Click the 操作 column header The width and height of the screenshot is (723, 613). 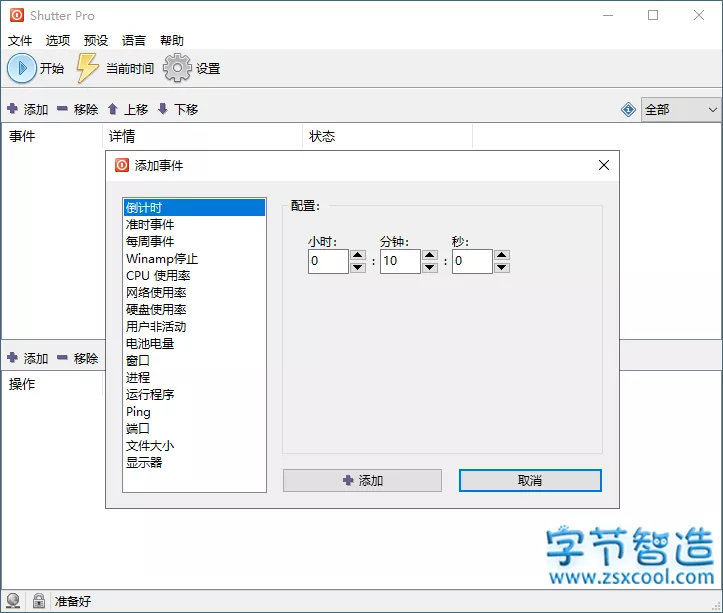(x=52, y=384)
